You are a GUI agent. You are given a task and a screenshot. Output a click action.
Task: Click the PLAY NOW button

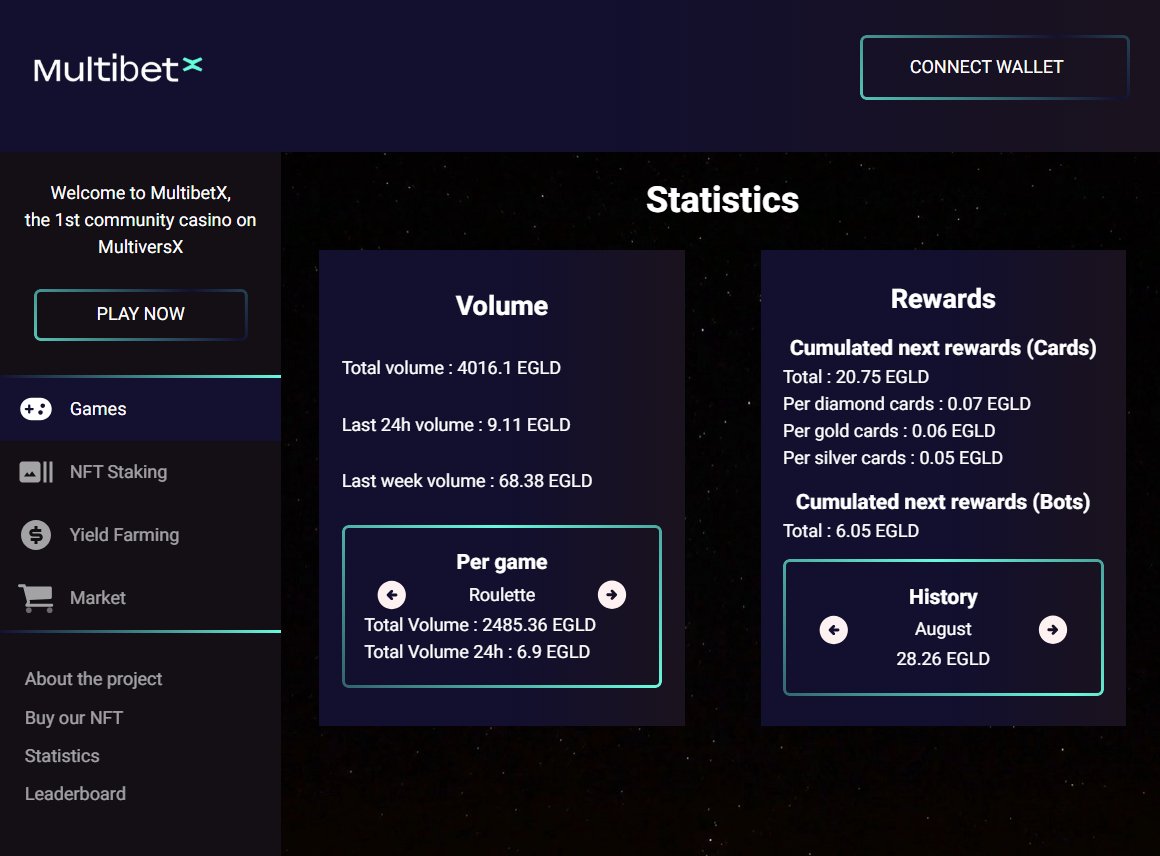(x=140, y=314)
